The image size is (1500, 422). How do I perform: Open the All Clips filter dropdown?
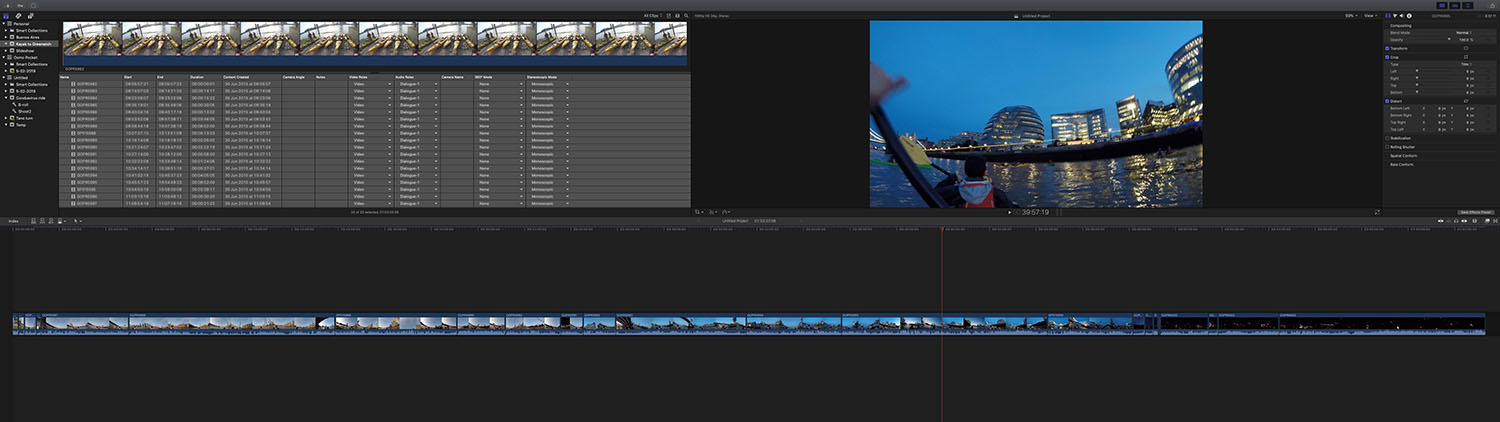click(x=654, y=16)
